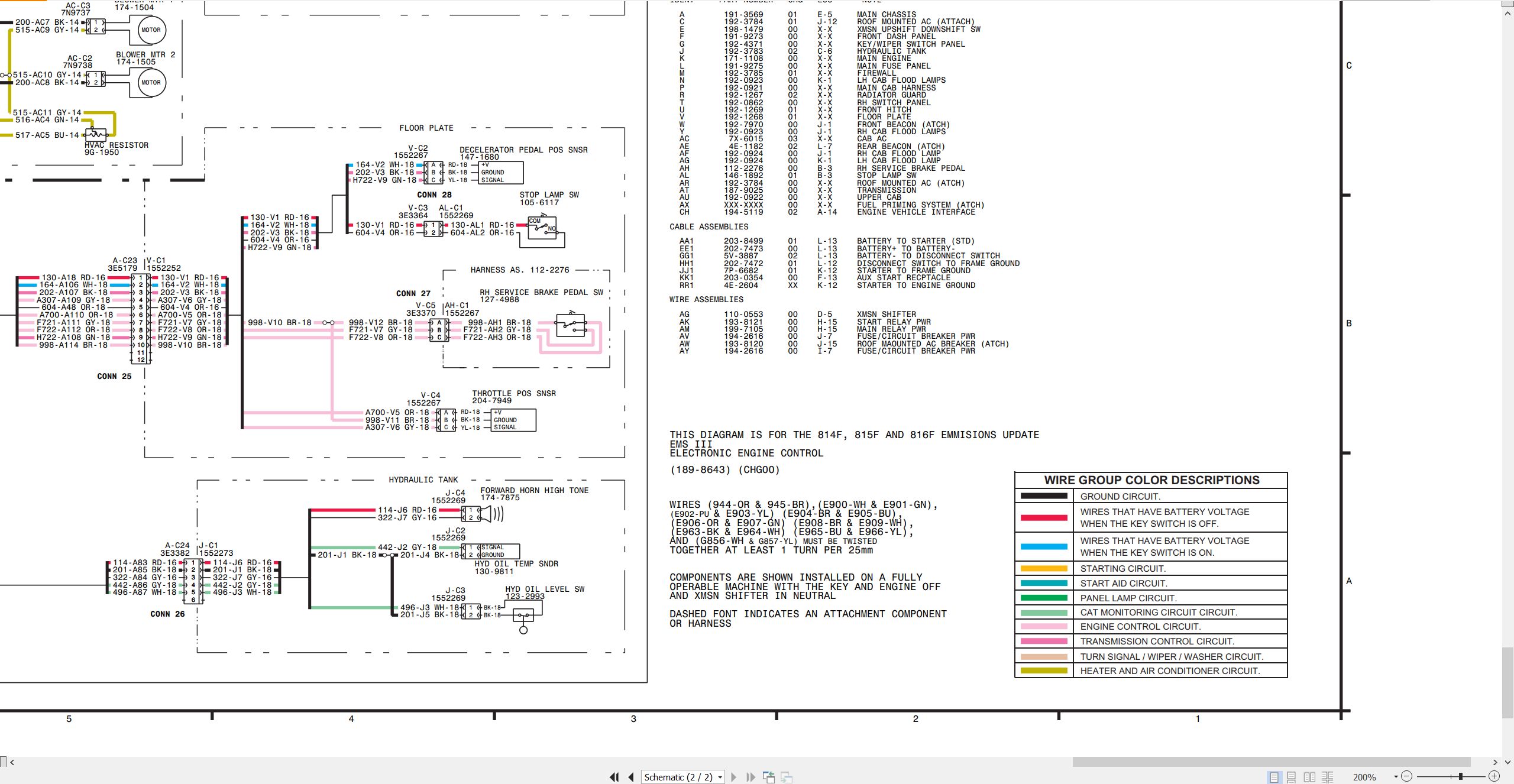This screenshot has width=1514, height=784.
Task: Click the CONN 25 label
Action: point(114,376)
